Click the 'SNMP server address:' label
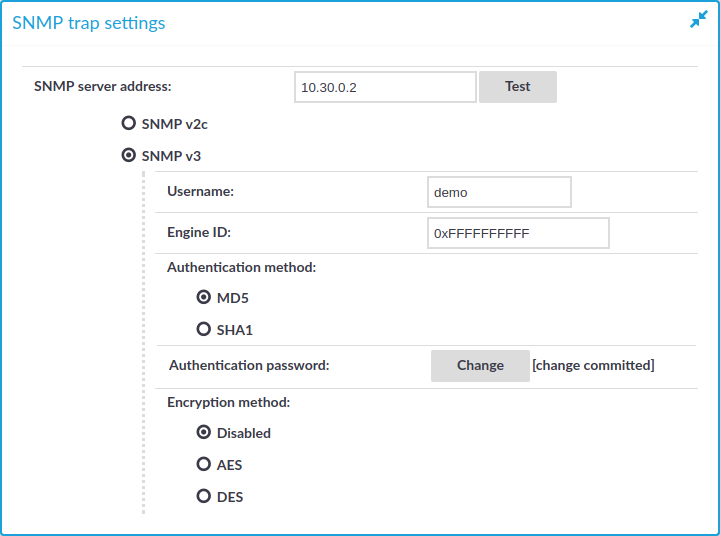Image resolution: width=720 pixels, height=536 pixels. point(103,86)
